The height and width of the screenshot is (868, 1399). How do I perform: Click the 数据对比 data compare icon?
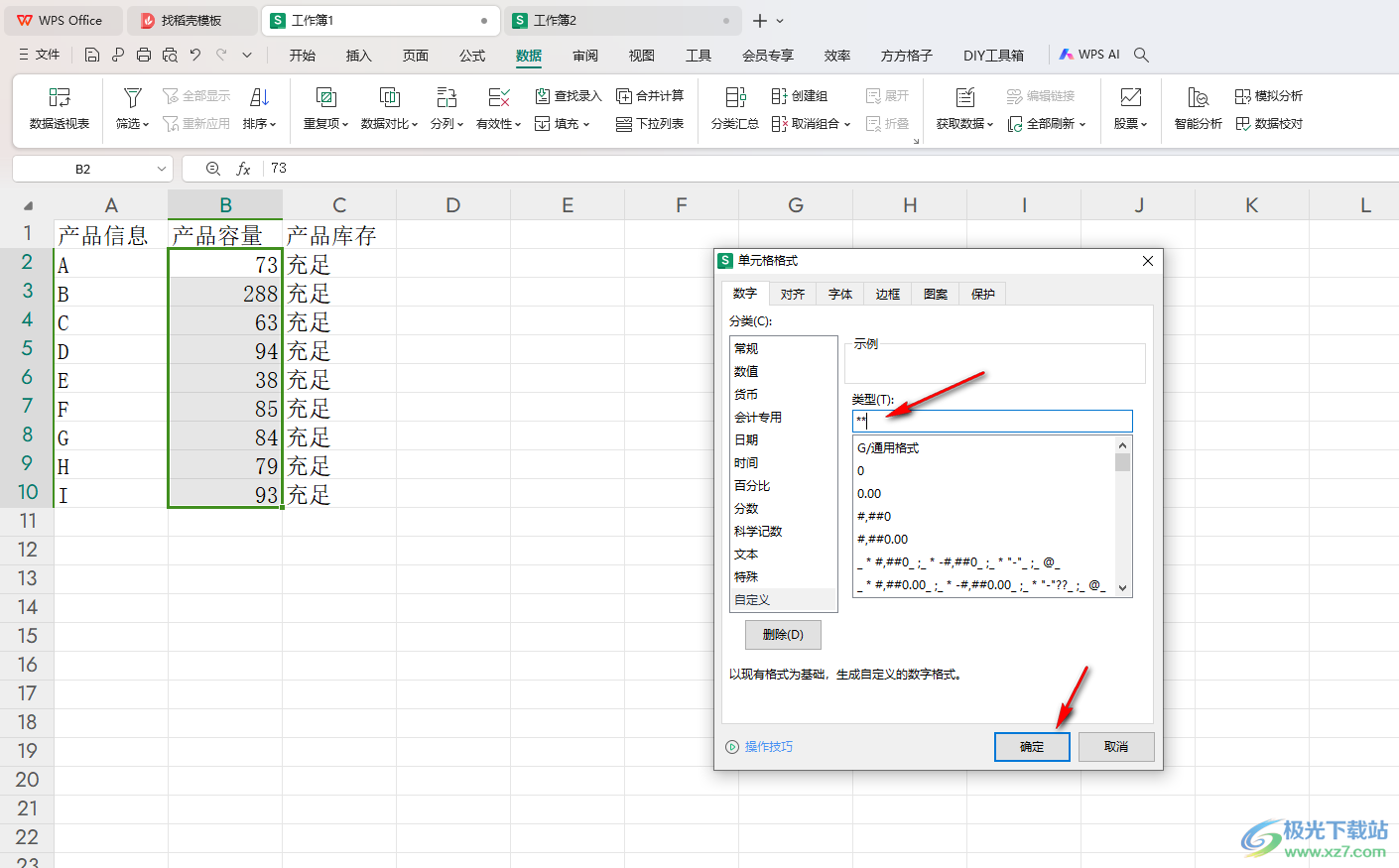coord(389,97)
